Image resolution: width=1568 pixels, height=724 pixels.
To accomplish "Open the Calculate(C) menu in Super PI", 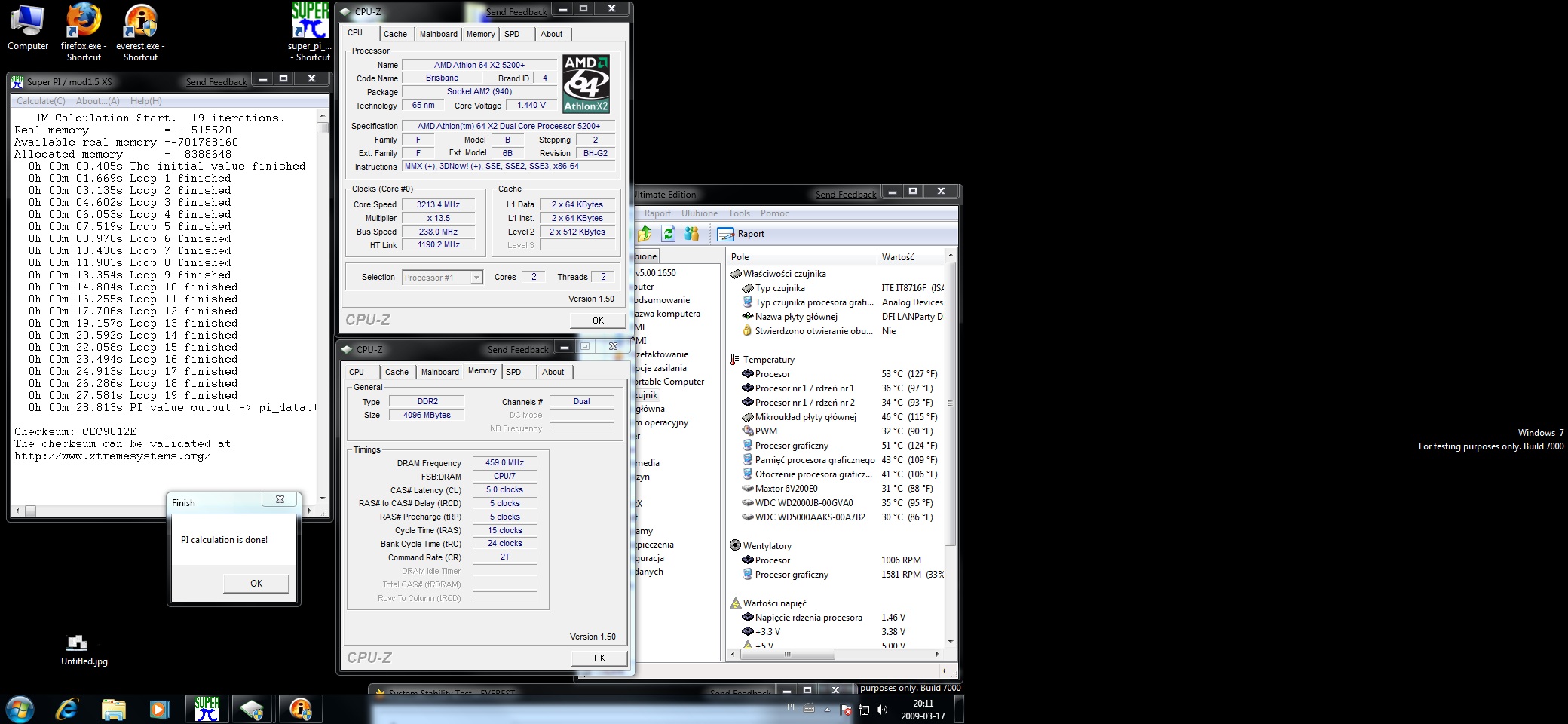I will pos(41,101).
